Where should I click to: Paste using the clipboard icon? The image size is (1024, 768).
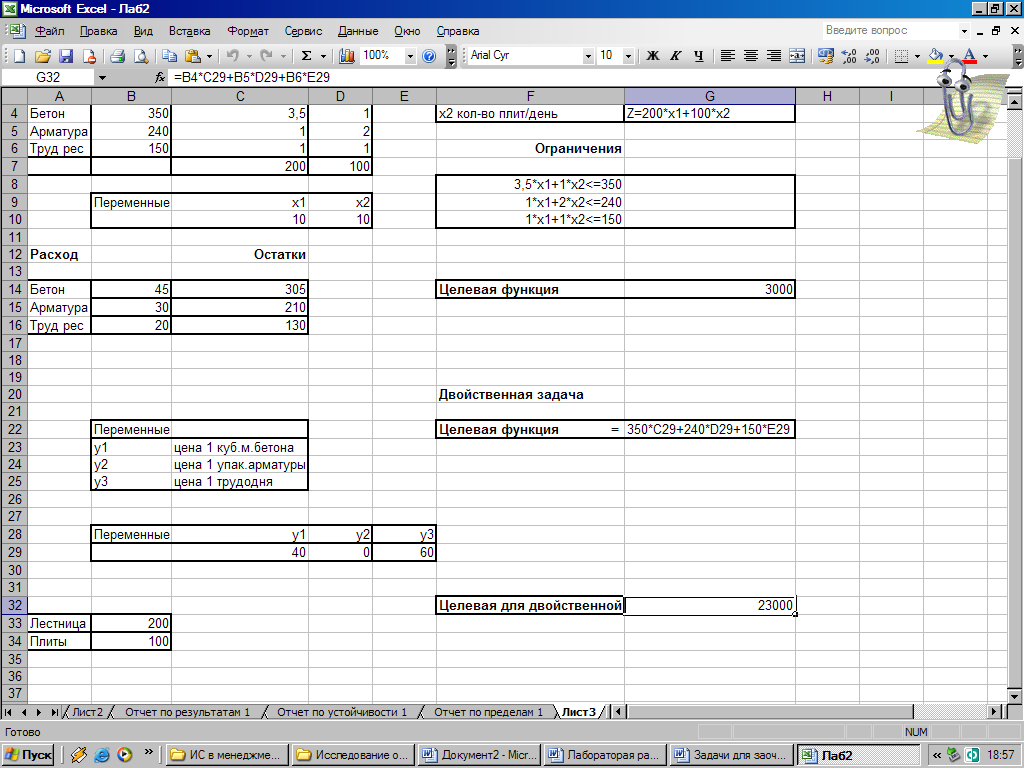pyautogui.click(x=193, y=56)
